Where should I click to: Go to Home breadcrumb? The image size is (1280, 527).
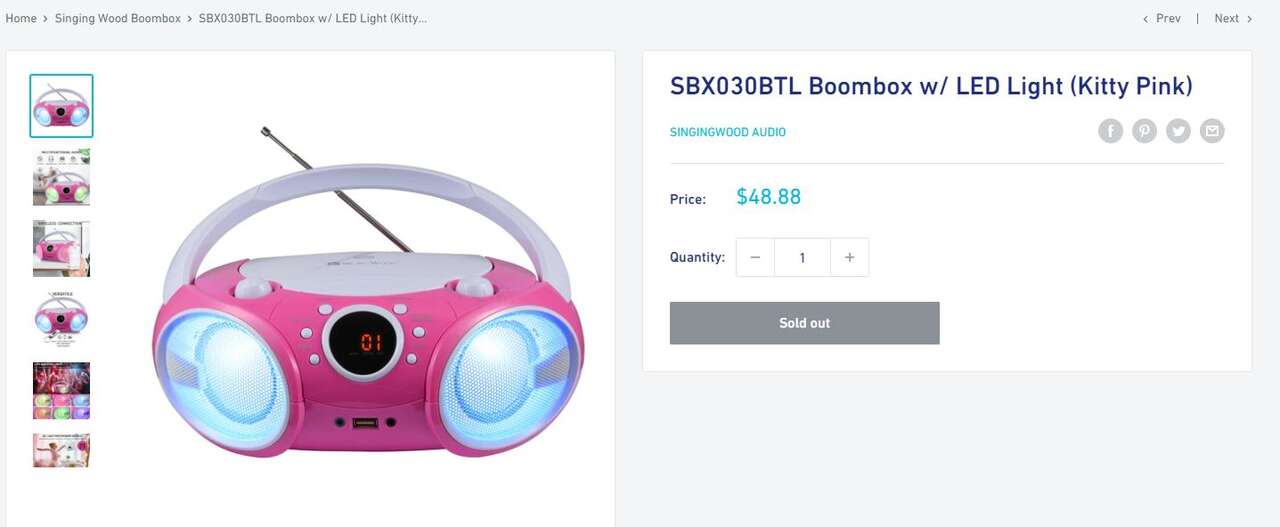21,18
